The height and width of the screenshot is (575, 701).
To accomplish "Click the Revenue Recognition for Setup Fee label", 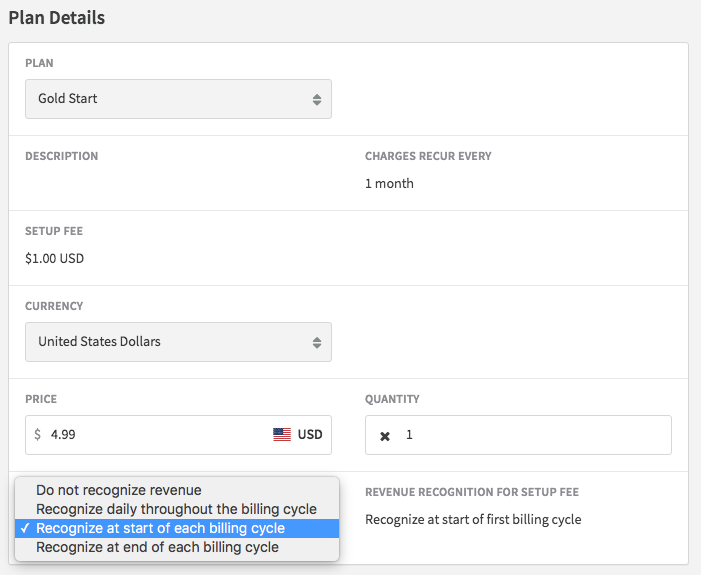I will point(472,492).
